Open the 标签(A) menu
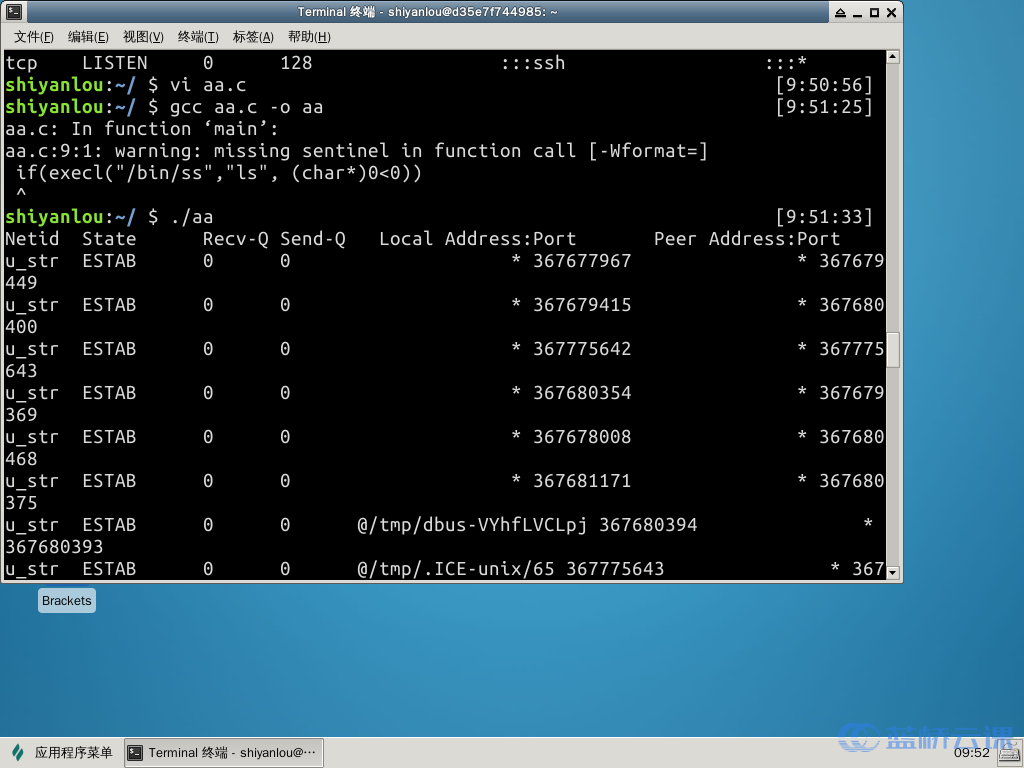 point(253,37)
